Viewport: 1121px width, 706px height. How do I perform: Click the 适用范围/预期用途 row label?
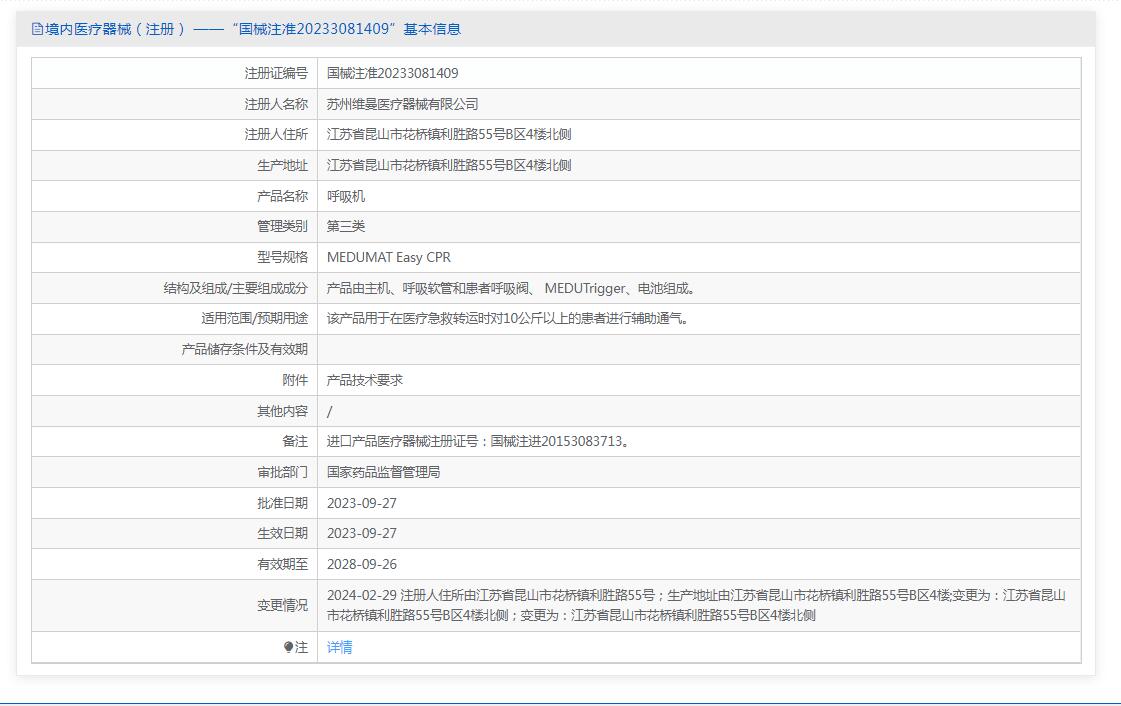[255, 319]
